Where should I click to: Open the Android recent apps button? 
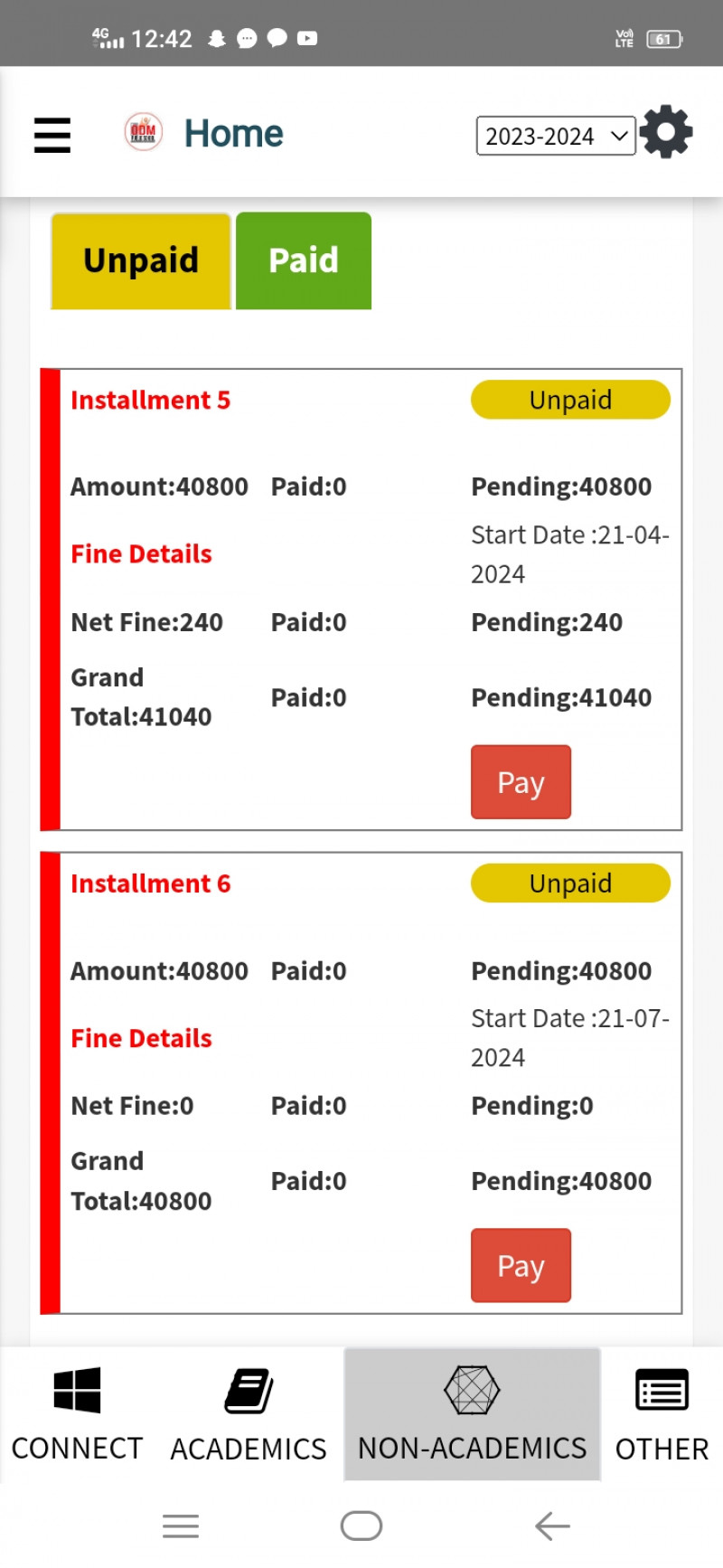tap(181, 1525)
